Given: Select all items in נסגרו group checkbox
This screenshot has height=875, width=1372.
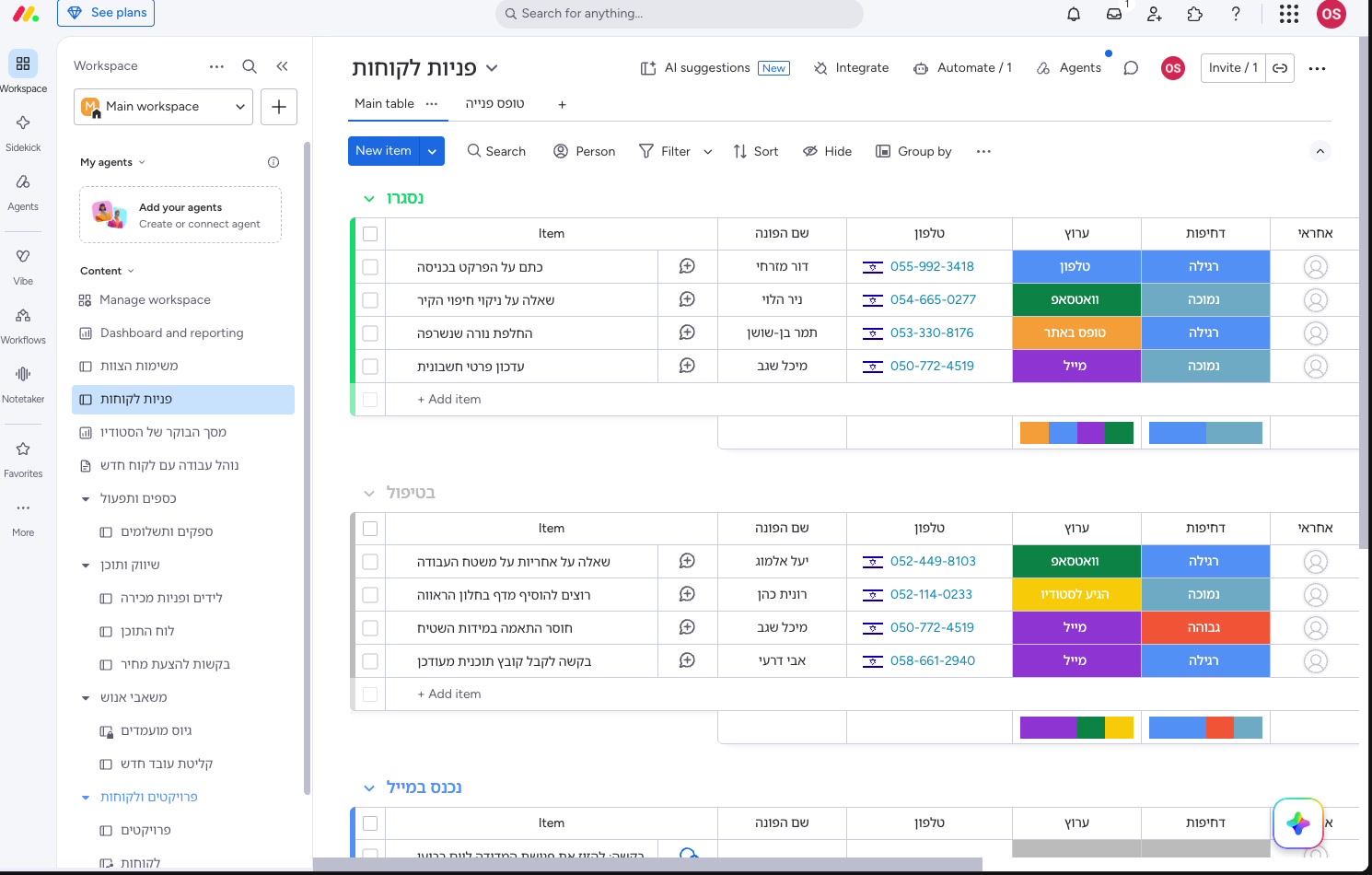Looking at the screenshot, I should pyautogui.click(x=370, y=234).
